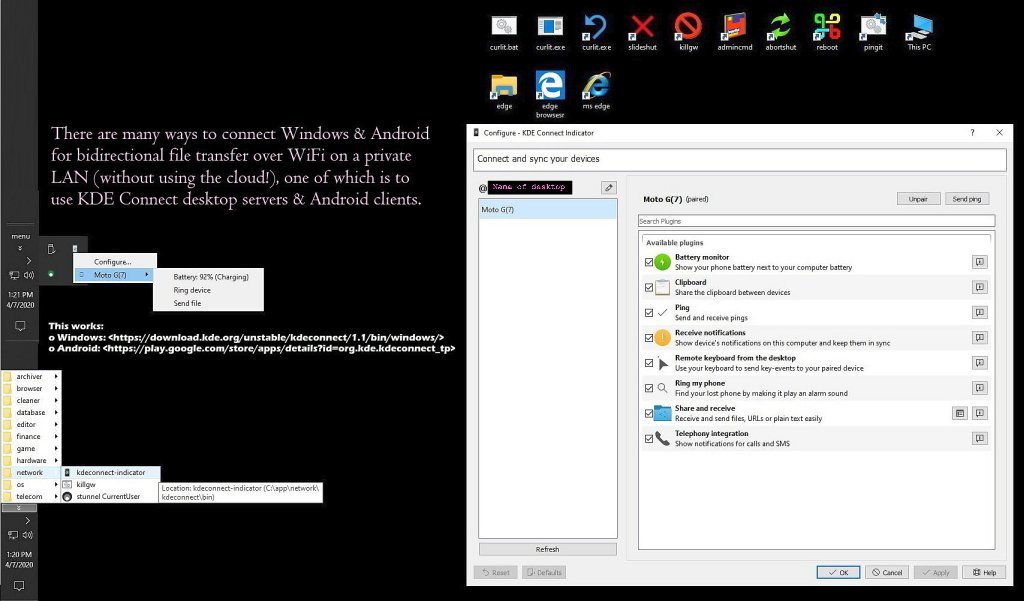Open the ms edge Internet Explorer shortcut
Screen dimensions: 1024x601
coord(596,91)
